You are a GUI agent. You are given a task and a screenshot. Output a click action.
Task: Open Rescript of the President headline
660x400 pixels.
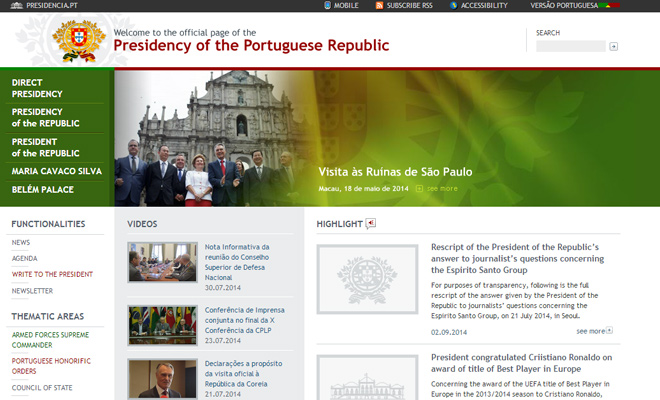(517, 259)
